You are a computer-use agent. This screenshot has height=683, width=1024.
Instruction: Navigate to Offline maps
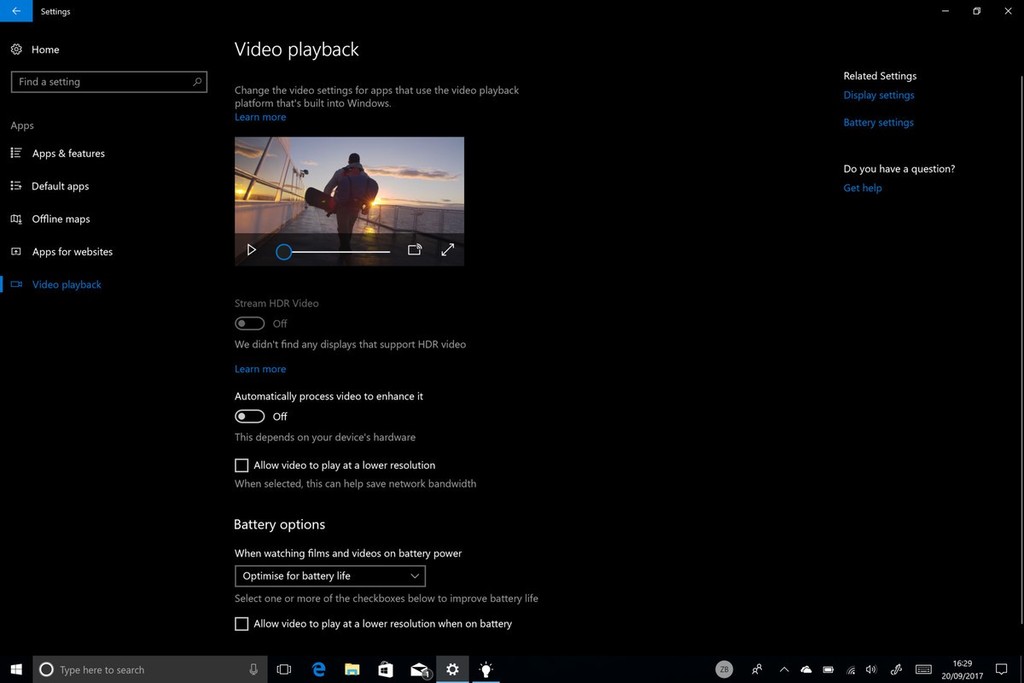point(60,218)
